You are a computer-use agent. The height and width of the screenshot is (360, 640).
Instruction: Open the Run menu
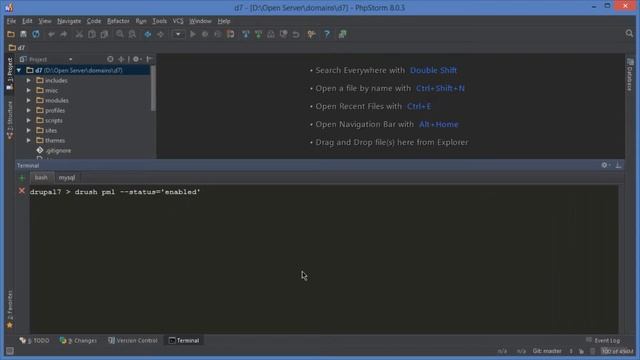[x=141, y=21]
